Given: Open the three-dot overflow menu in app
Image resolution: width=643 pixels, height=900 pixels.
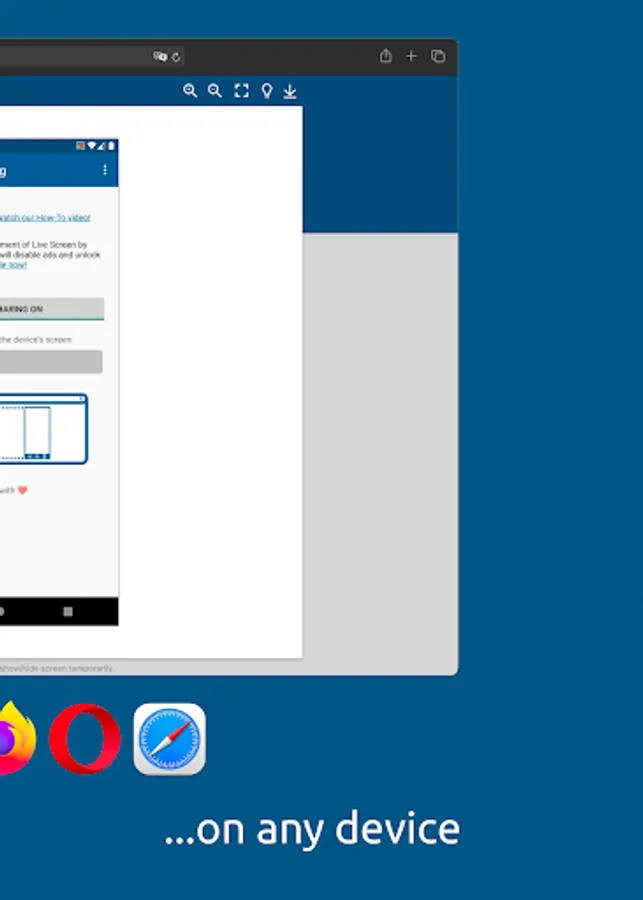Looking at the screenshot, I should 104,170.
